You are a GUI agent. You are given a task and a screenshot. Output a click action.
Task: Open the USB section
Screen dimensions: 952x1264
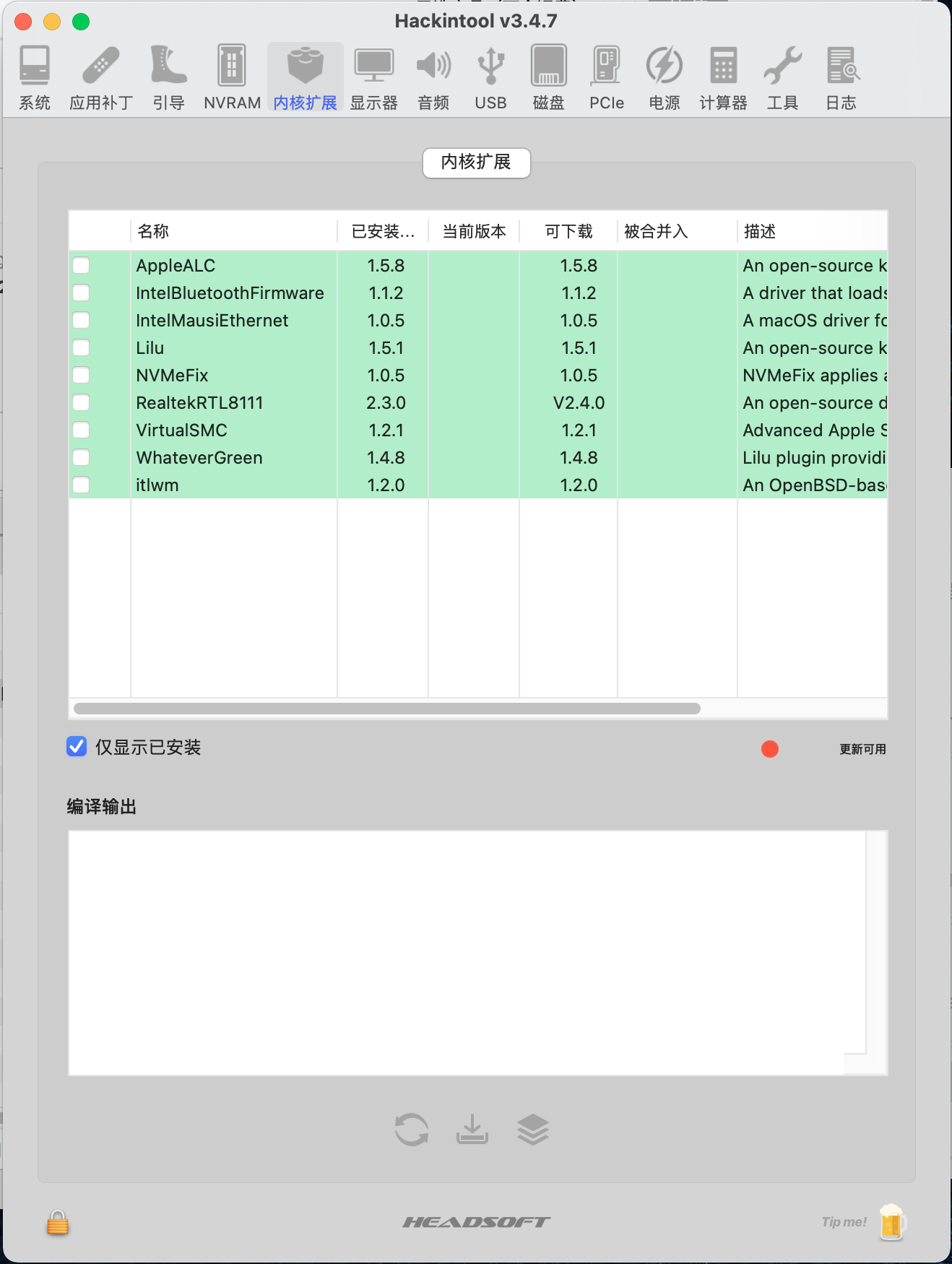click(490, 78)
